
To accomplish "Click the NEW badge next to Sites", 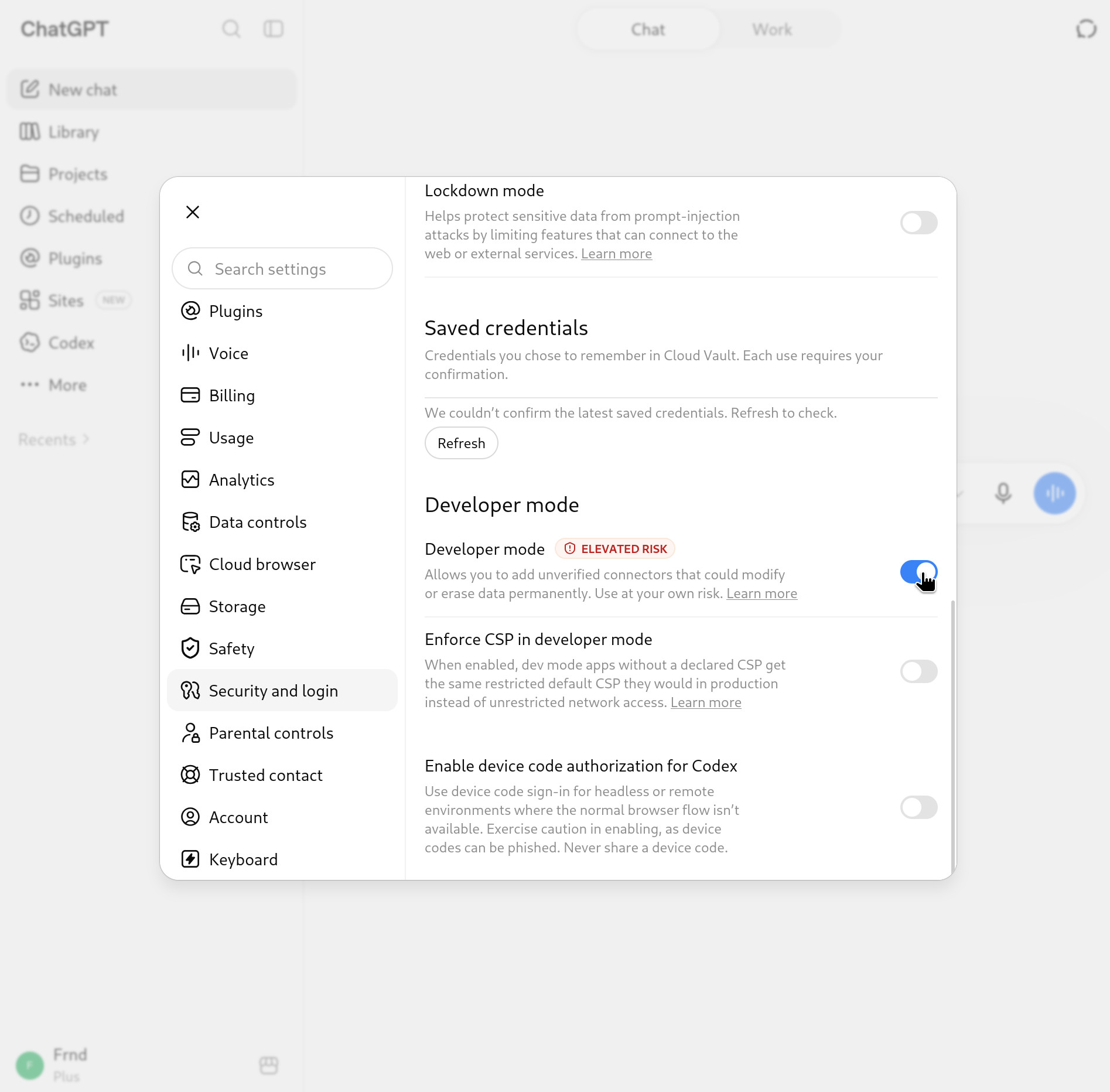I will tap(114, 300).
